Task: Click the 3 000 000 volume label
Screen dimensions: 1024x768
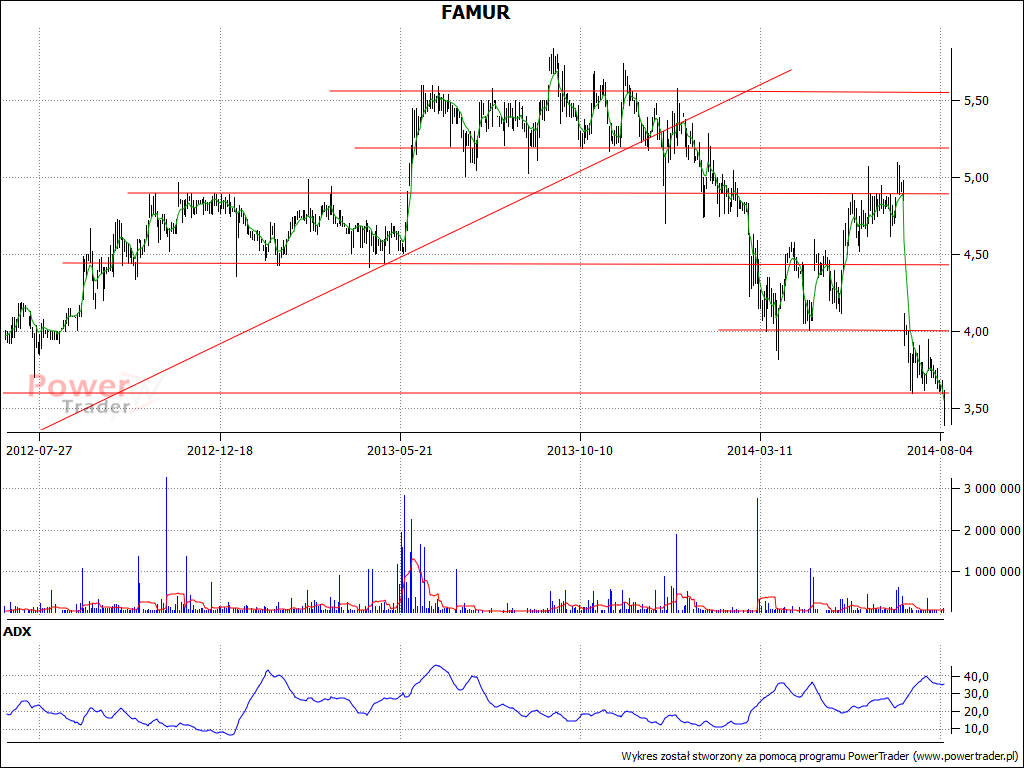Action: 992,488
